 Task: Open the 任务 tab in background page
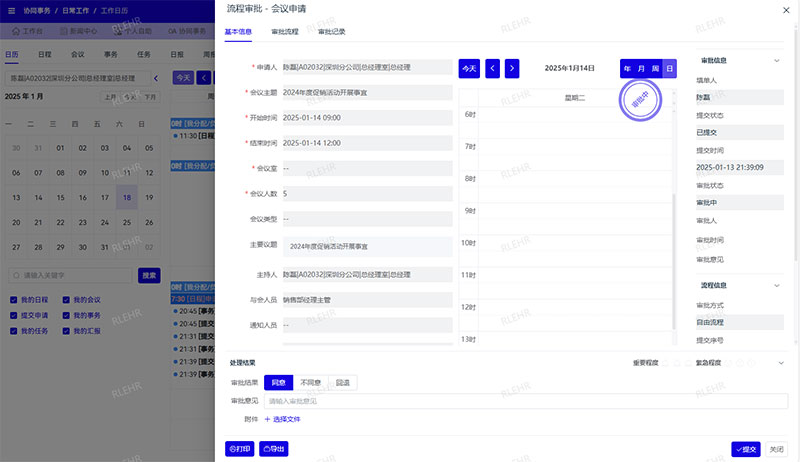point(143,54)
